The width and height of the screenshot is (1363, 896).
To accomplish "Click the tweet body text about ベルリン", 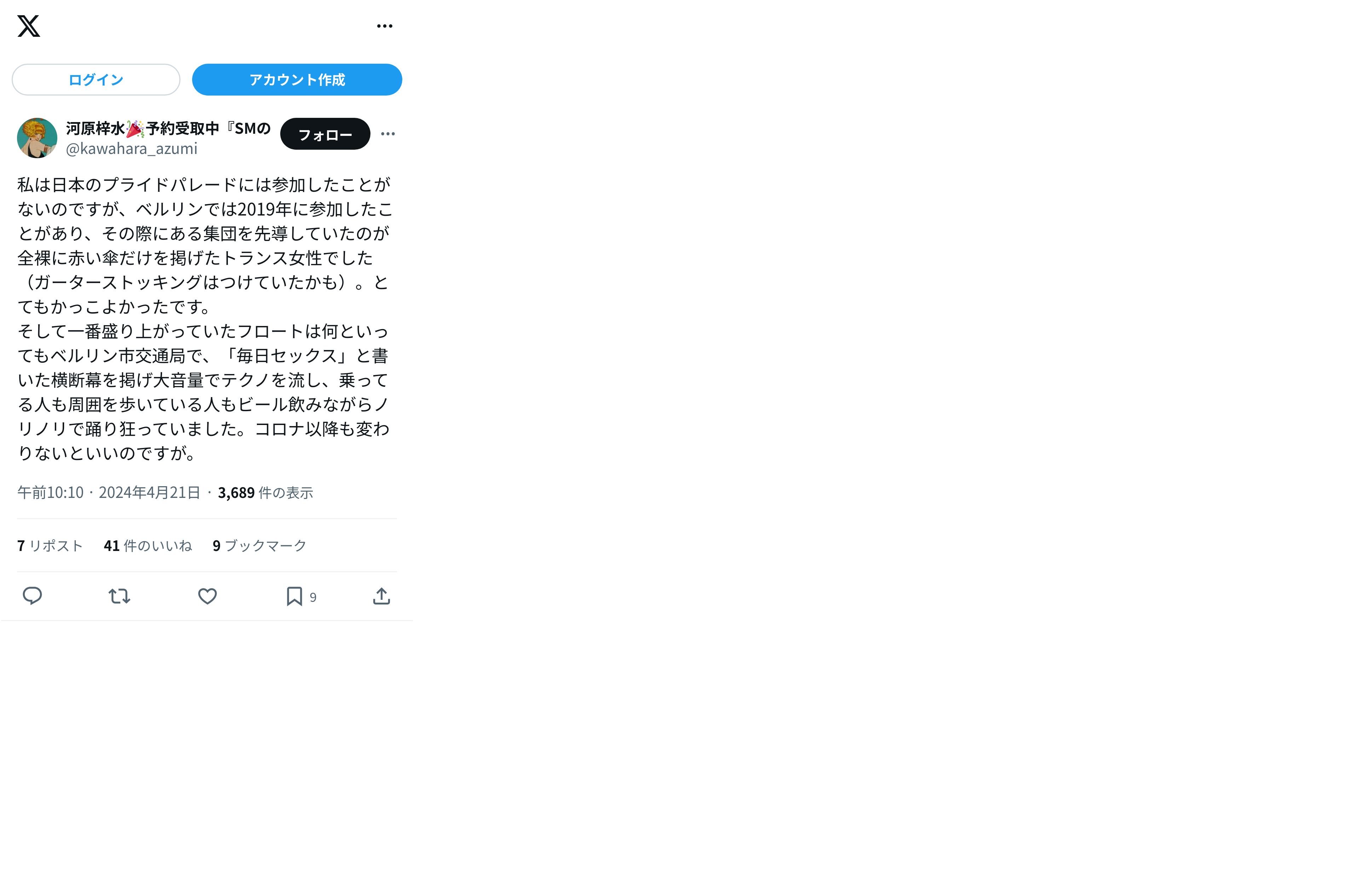I will (205, 318).
